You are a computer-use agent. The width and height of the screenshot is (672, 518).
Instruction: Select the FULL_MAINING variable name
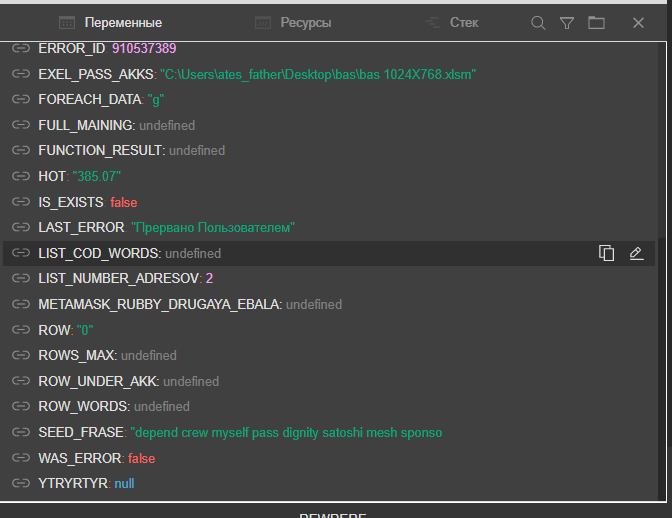pos(85,125)
